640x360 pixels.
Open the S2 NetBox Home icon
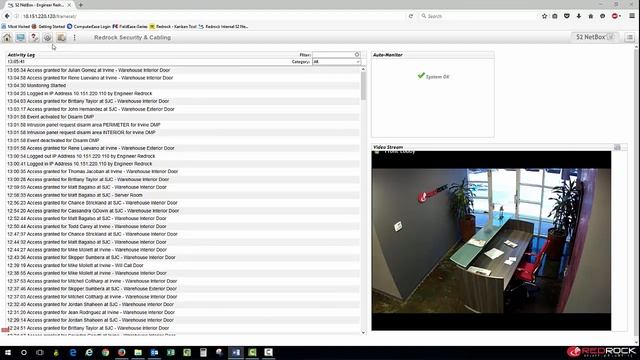point(7,38)
